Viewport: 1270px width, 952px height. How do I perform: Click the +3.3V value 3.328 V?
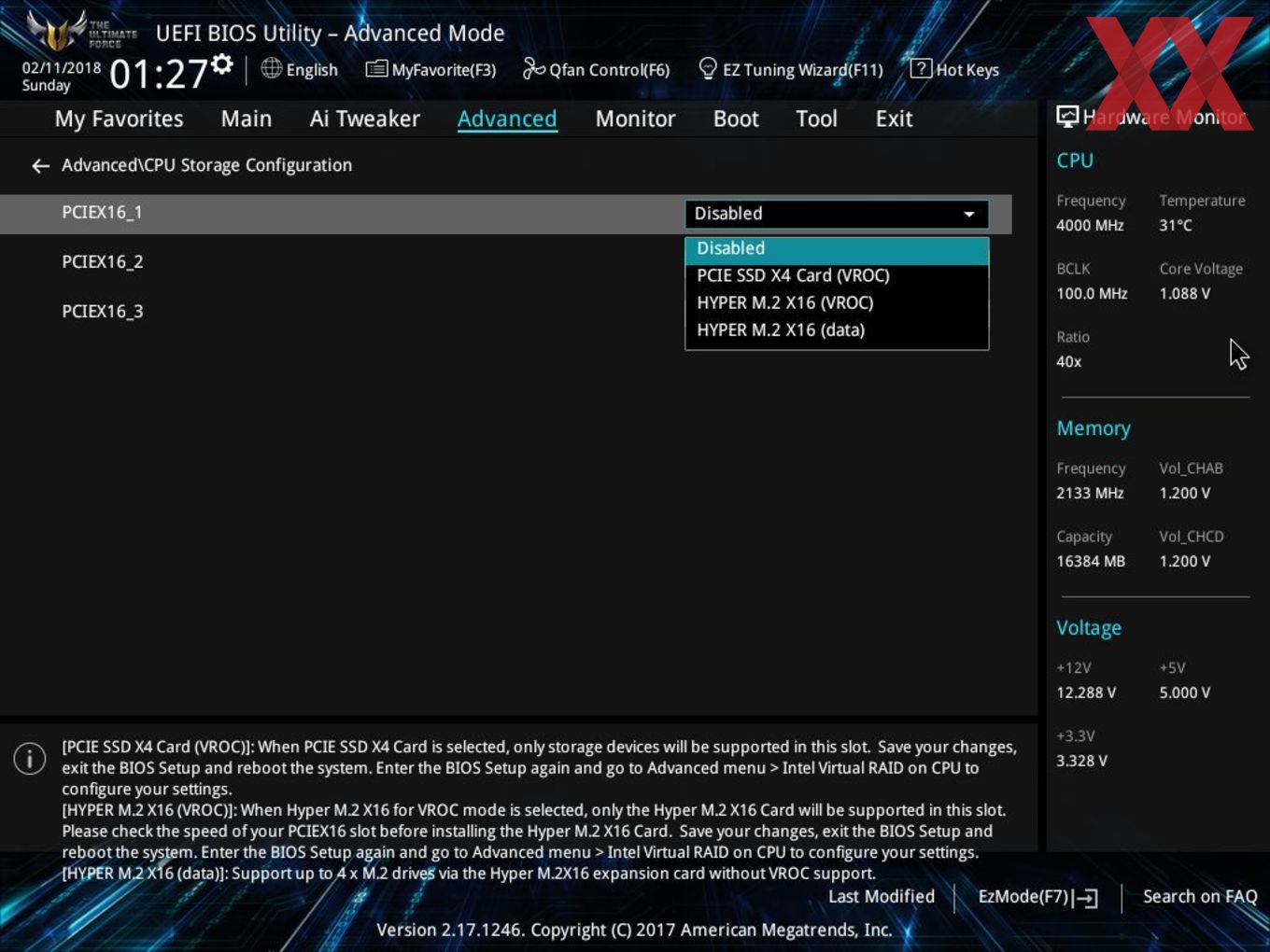click(1082, 762)
